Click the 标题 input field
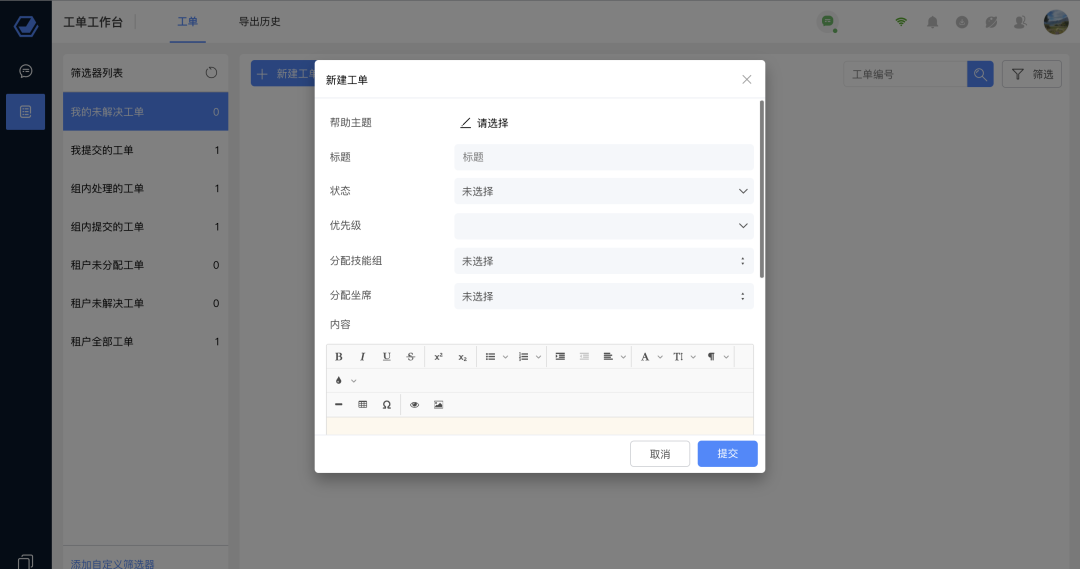 click(x=603, y=157)
